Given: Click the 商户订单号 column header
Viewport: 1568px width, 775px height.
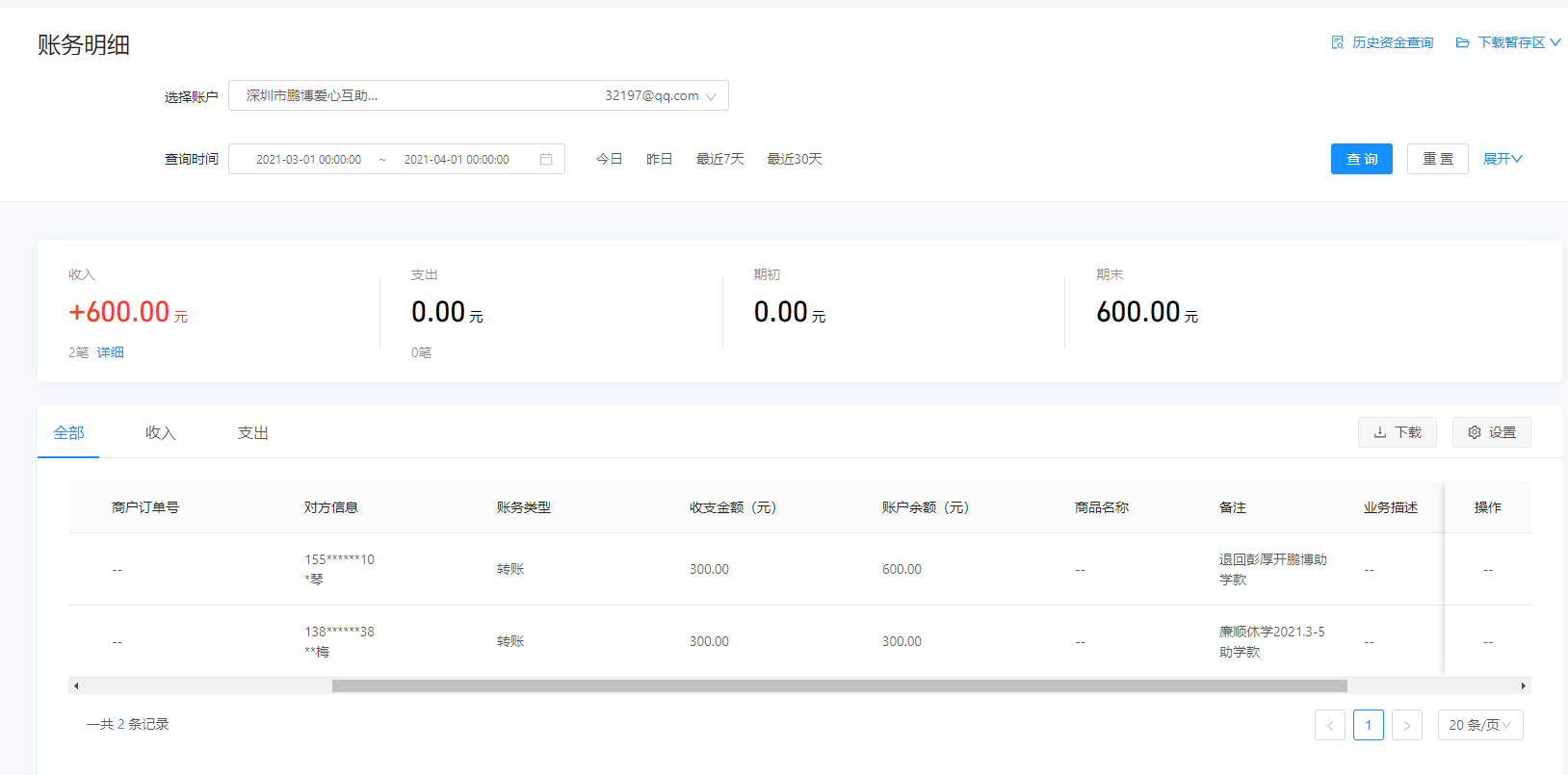Looking at the screenshot, I should pos(145,507).
